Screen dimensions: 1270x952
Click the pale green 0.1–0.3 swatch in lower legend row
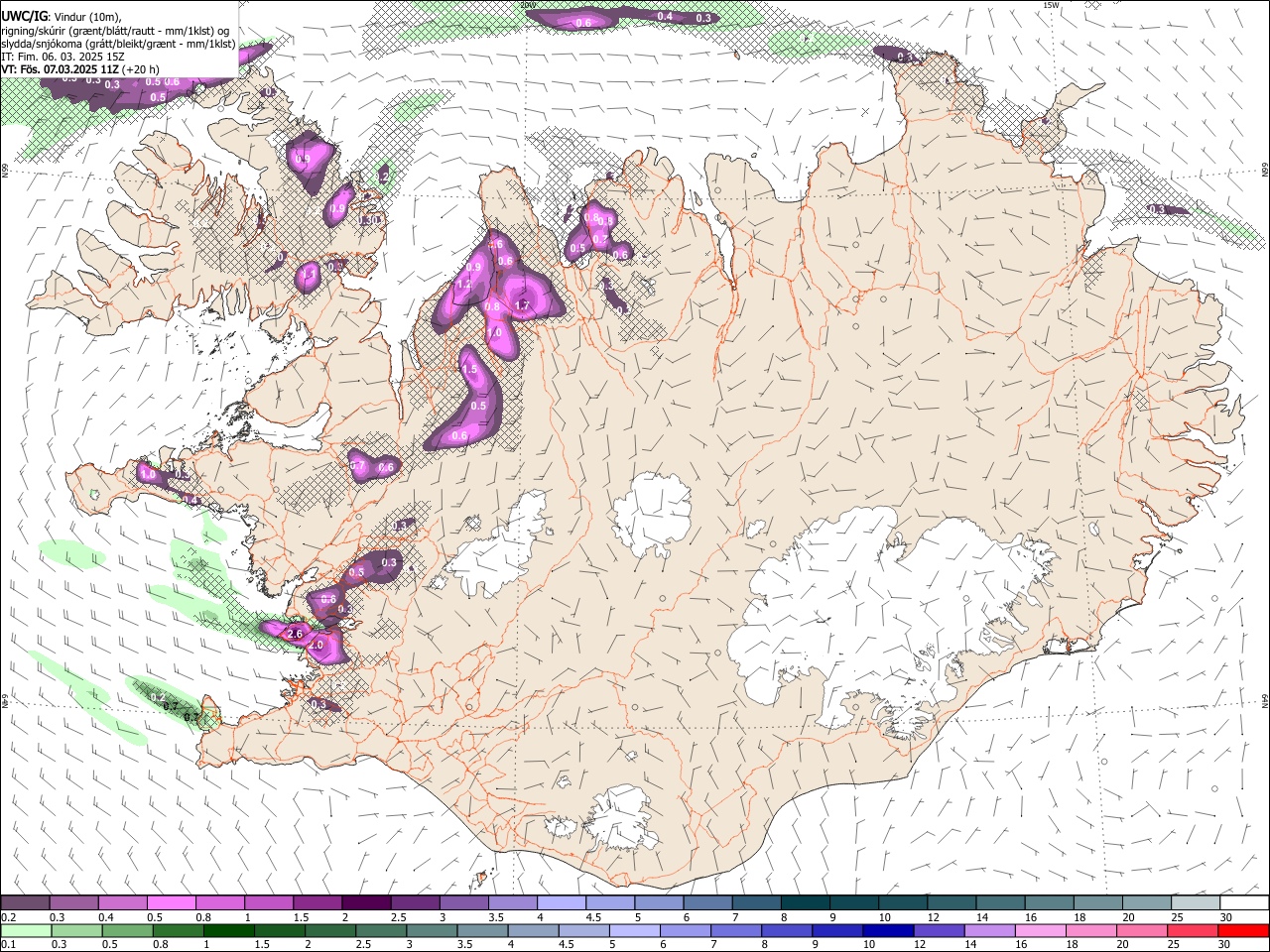tap(27, 930)
